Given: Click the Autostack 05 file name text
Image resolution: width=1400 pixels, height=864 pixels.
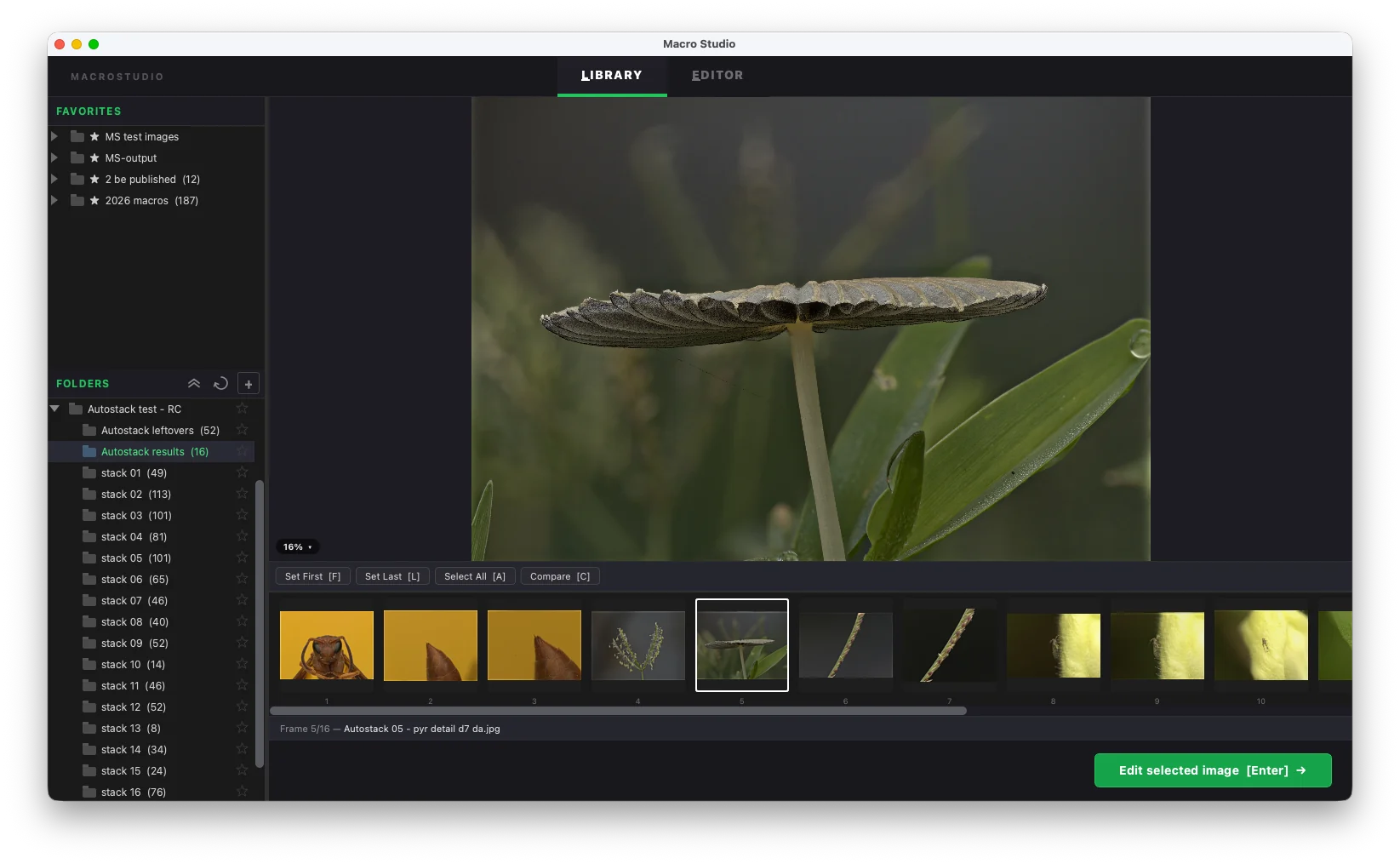Looking at the screenshot, I should point(422,729).
